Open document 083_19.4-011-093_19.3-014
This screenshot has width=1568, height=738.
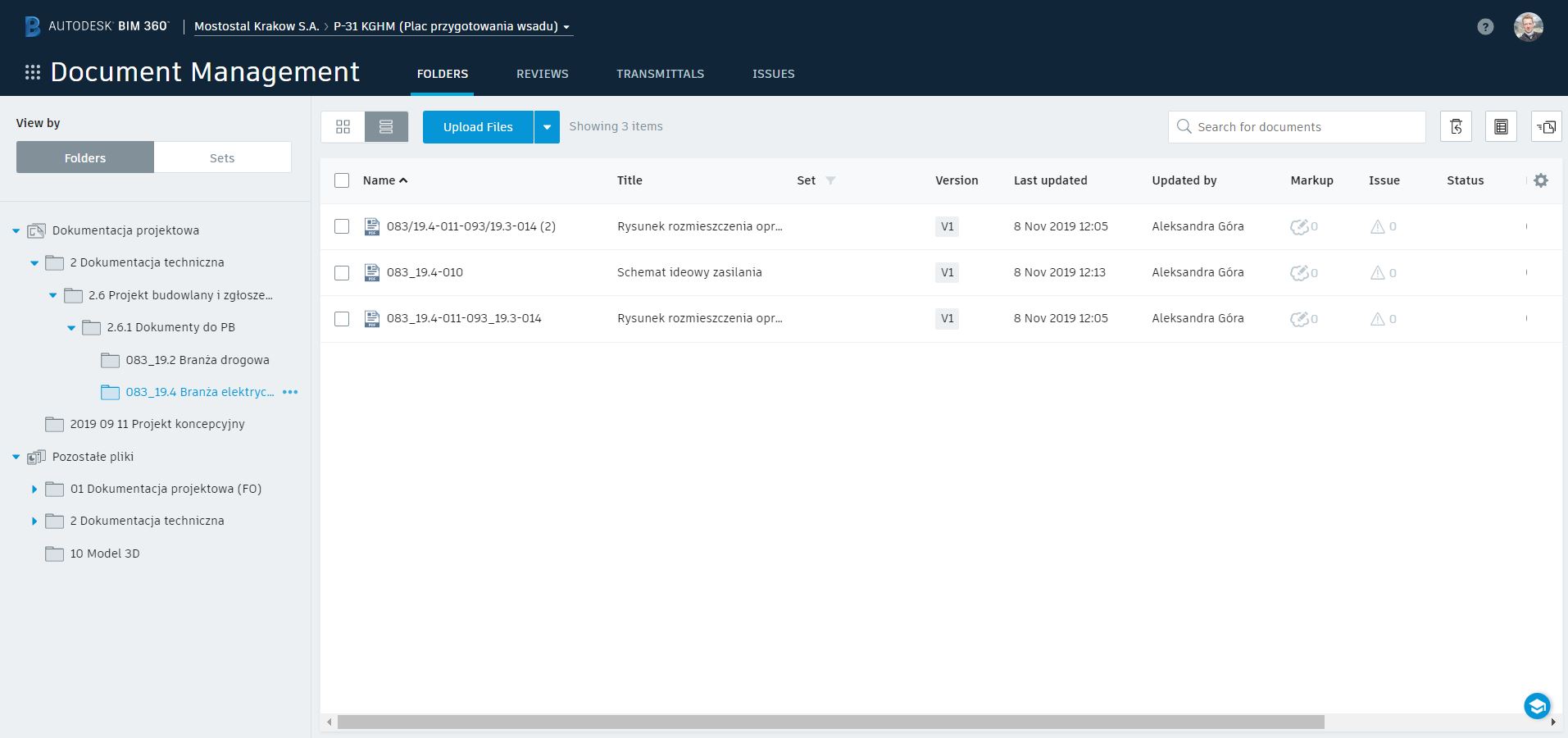point(464,318)
